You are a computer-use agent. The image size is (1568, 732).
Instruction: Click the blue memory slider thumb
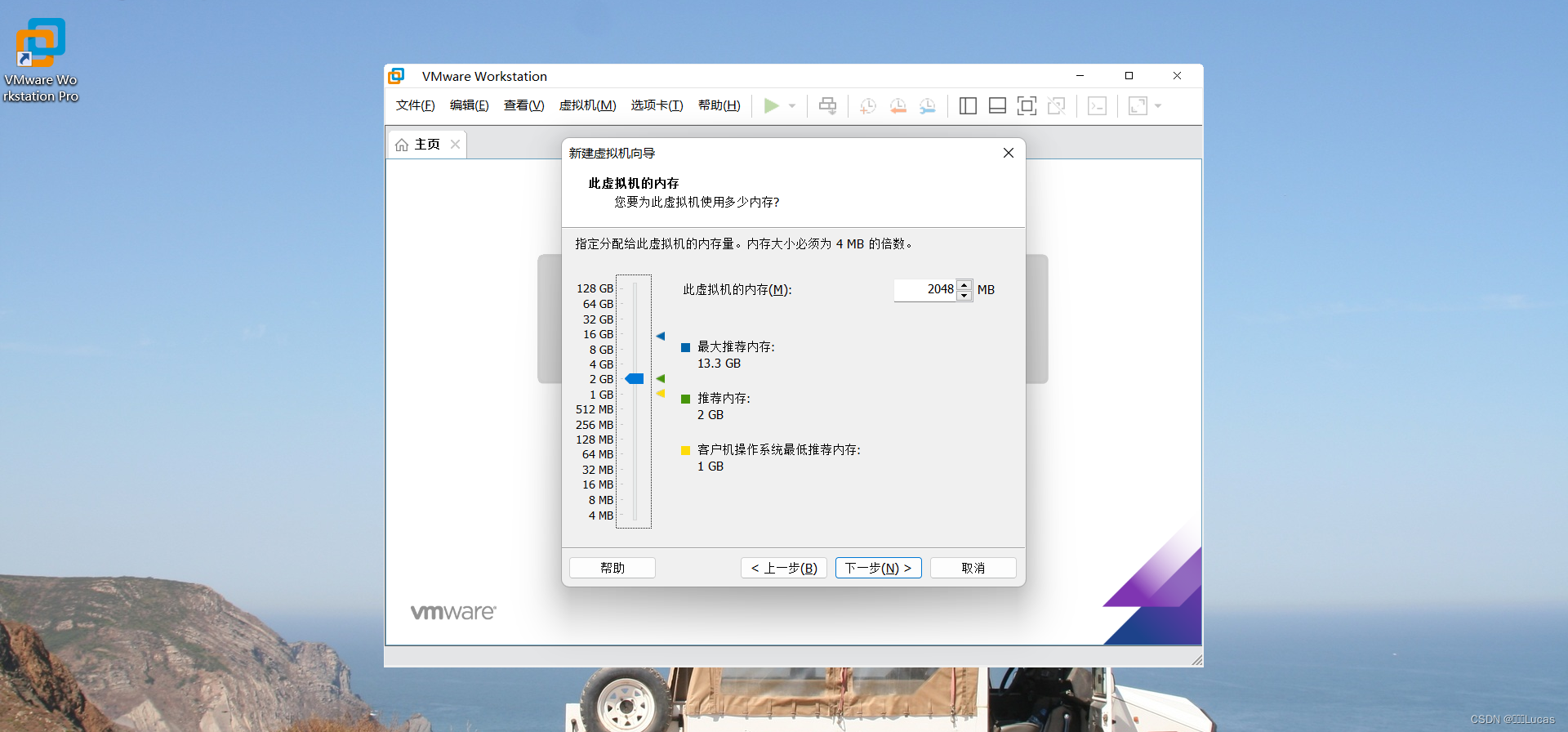point(635,378)
